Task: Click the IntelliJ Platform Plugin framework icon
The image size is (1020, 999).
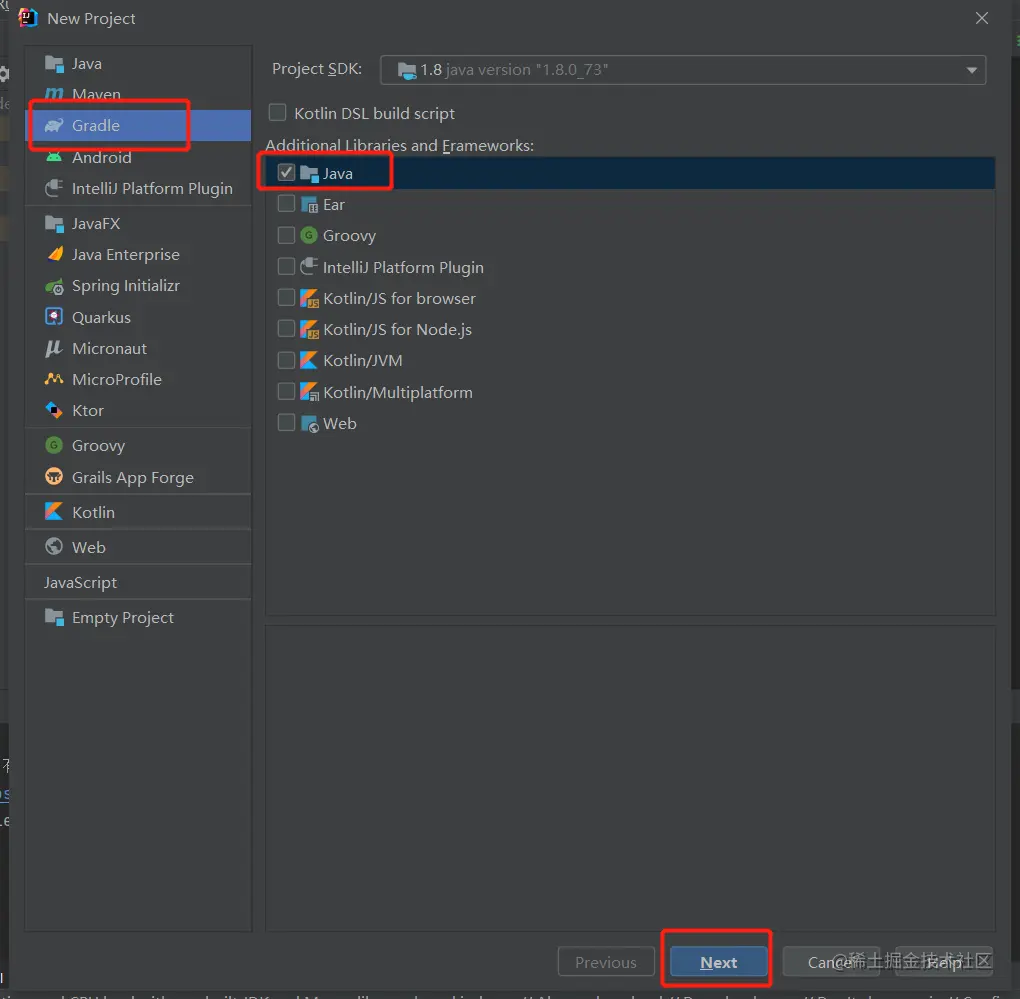Action: (x=310, y=267)
